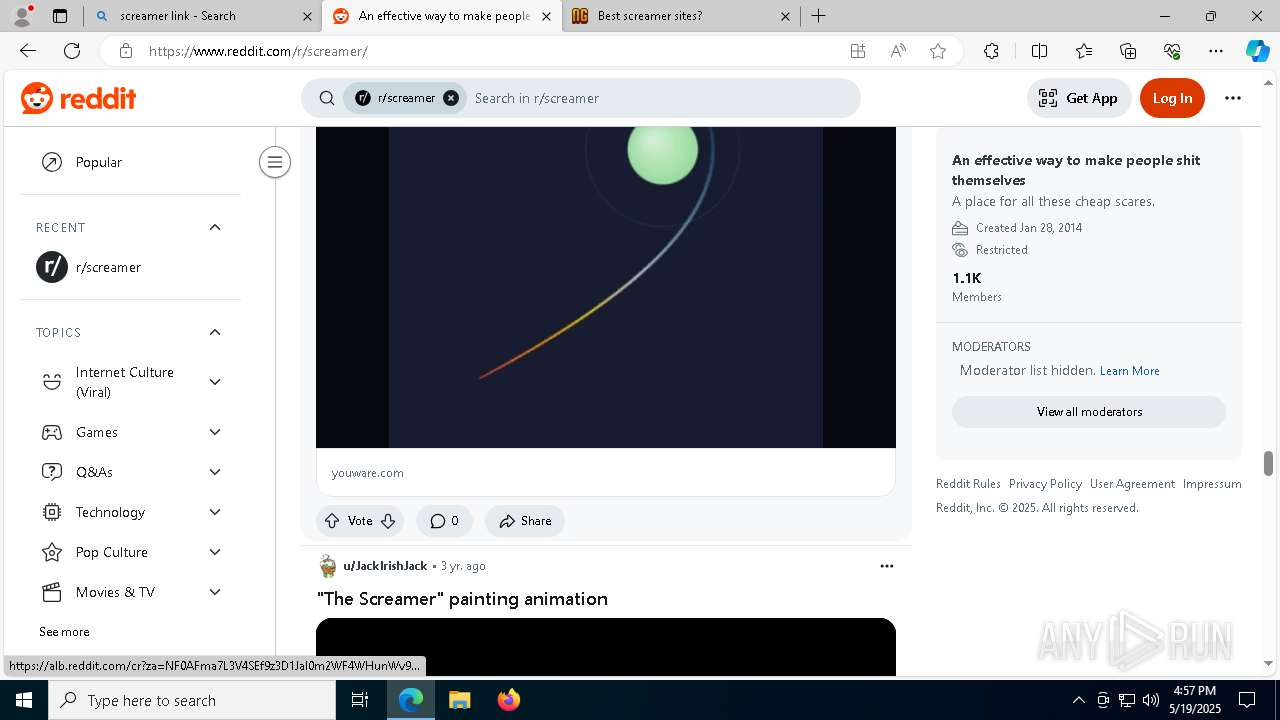This screenshot has height=720, width=1280.
Task: Open the Screamer painting animation post title
Action: (462, 599)
